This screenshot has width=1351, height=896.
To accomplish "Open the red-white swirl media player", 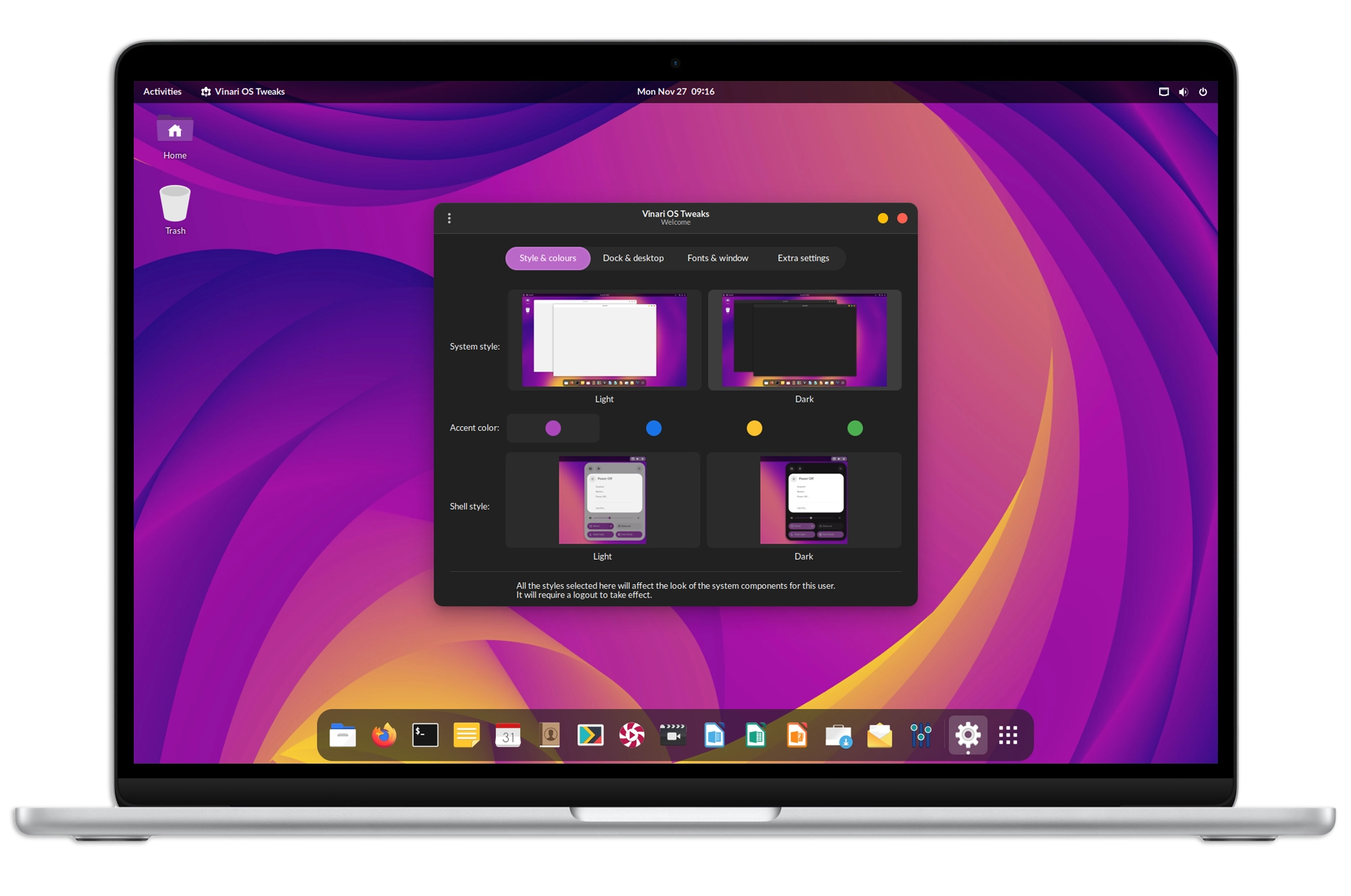I will [x=632, y=735].
